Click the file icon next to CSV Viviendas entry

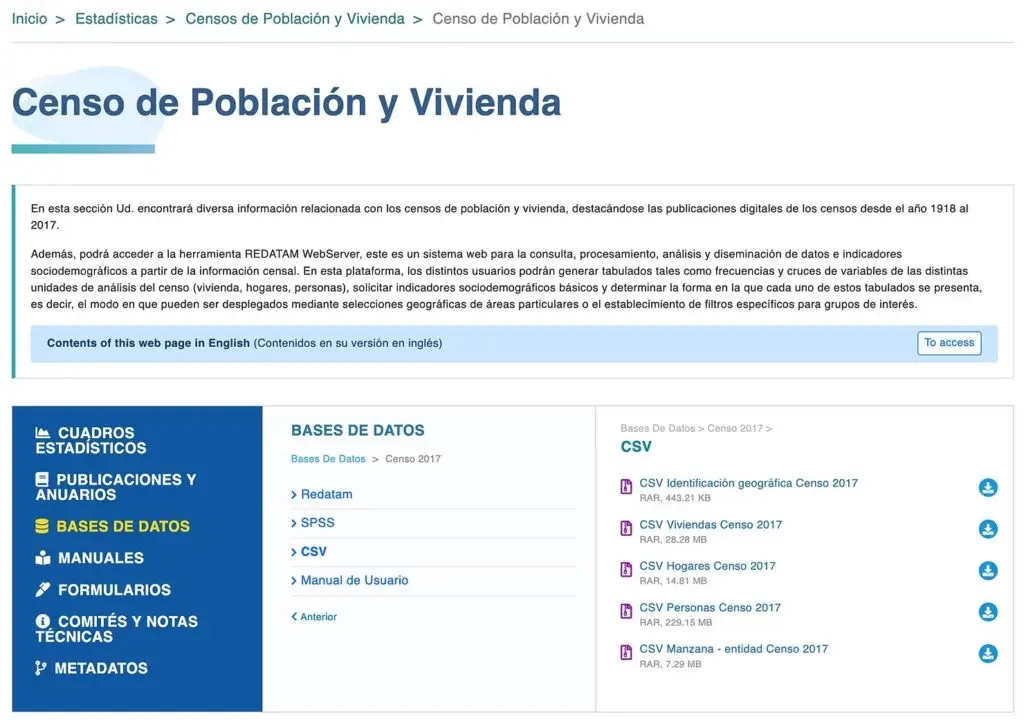coord(625,525)
